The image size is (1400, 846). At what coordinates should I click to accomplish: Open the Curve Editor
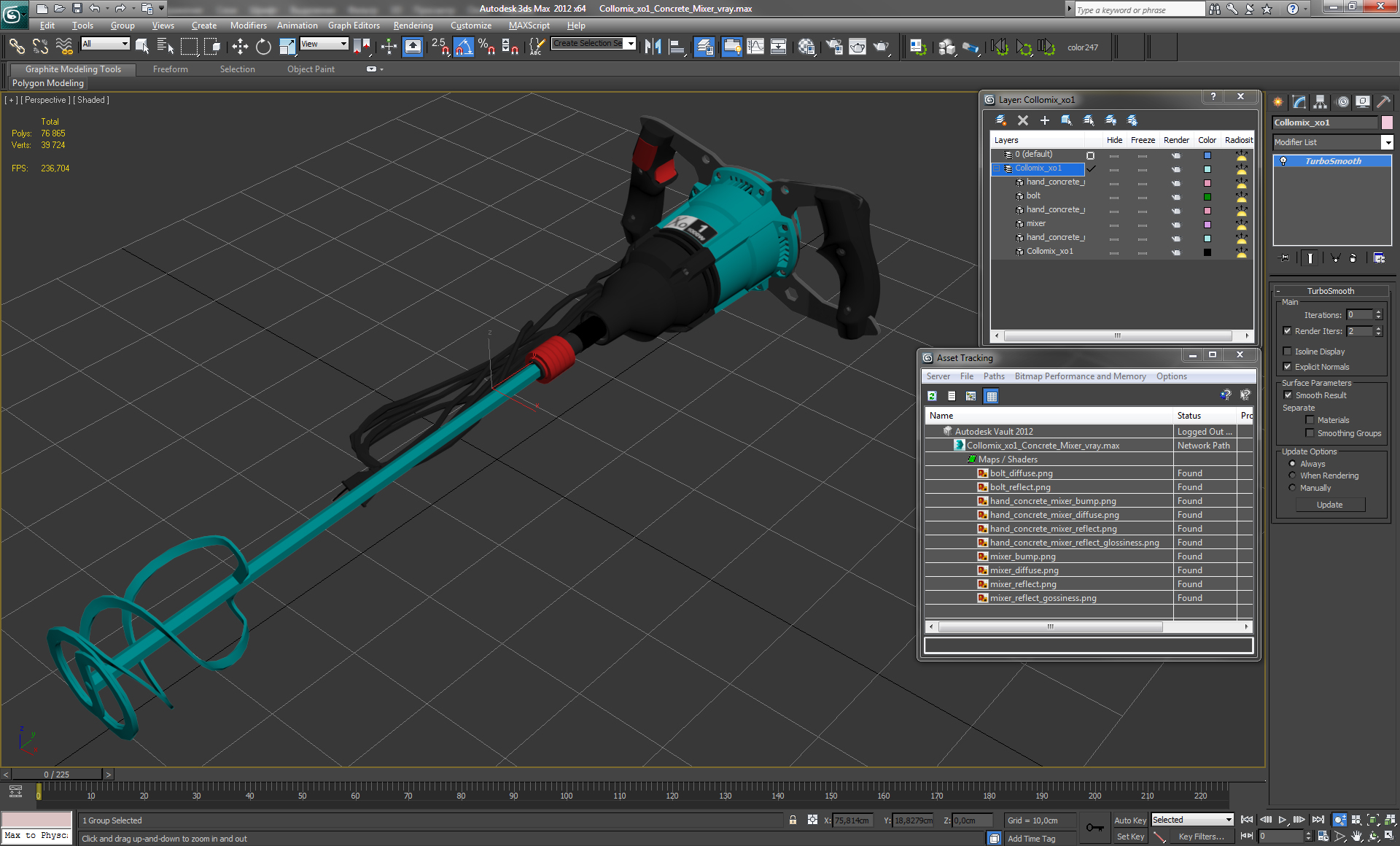tap(755, 47)
